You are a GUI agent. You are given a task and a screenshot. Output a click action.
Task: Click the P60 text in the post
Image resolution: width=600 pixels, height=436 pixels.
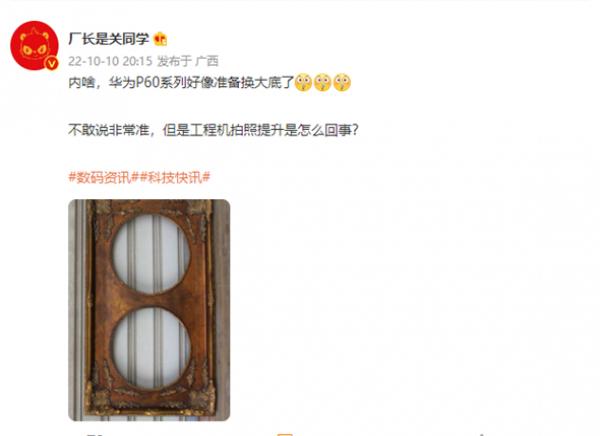148,83
